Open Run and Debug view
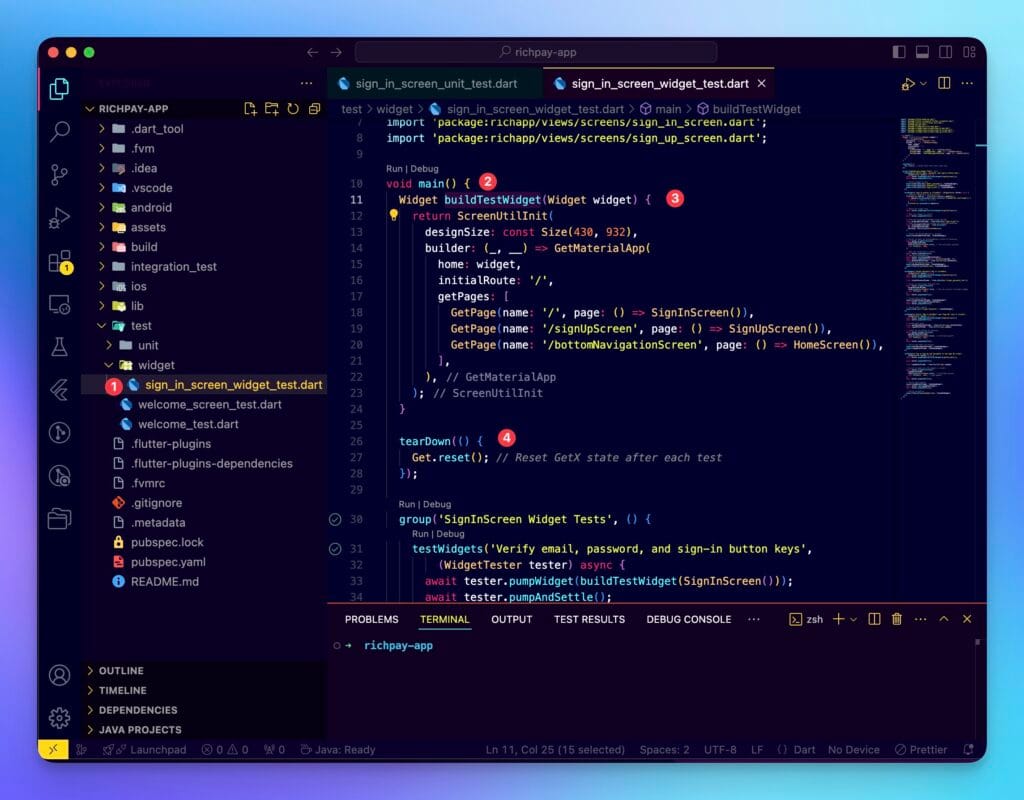This screenshot has width=1024, height=800. click(x=59, y=217)
